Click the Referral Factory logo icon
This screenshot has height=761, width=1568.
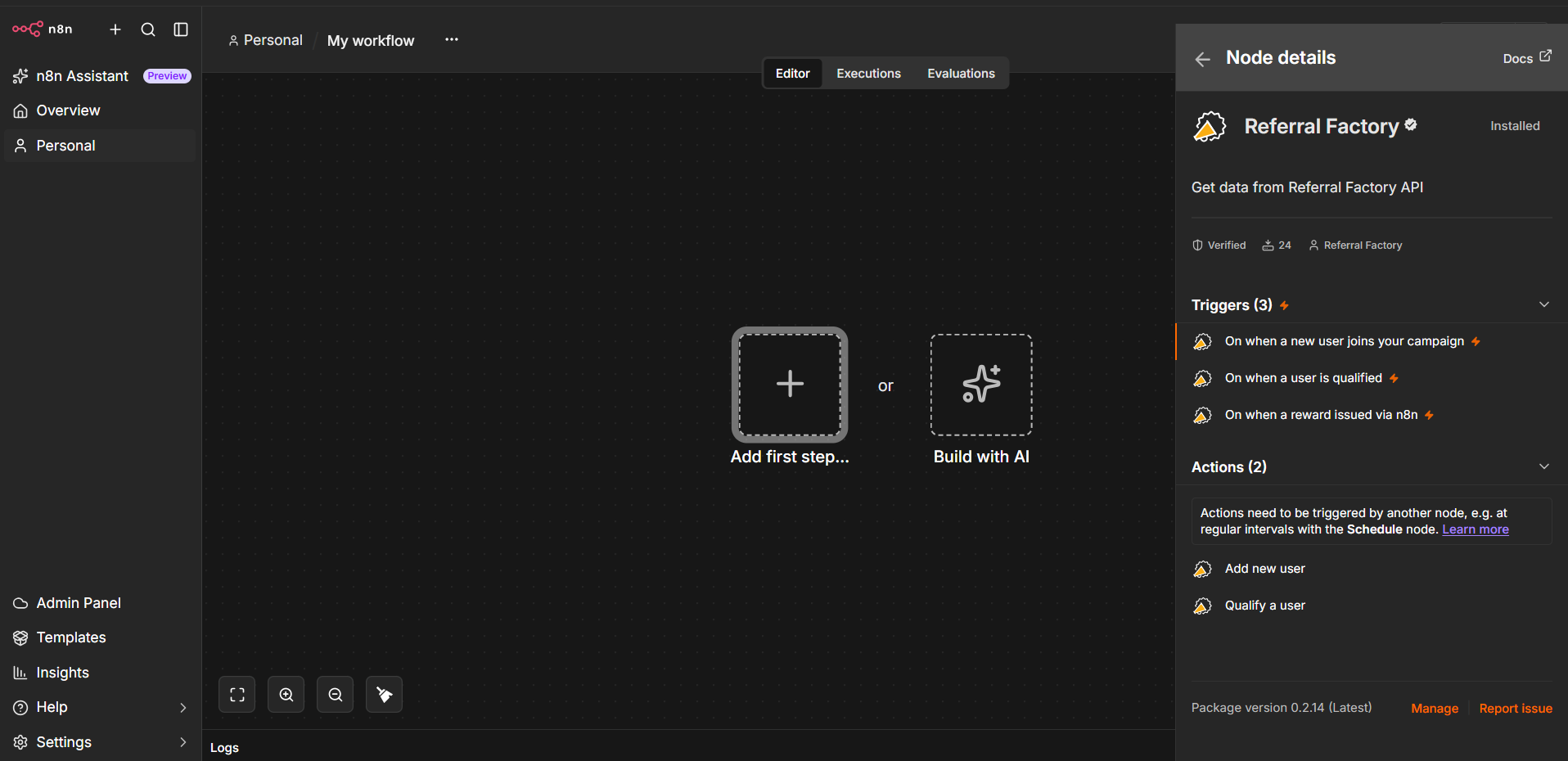pos(1210,127)
